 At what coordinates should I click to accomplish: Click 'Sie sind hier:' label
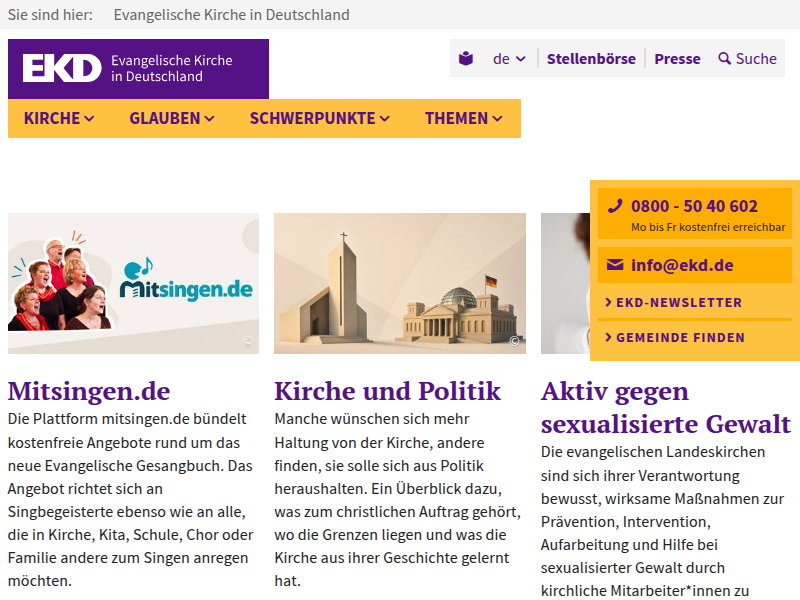[x=50, y=15]
